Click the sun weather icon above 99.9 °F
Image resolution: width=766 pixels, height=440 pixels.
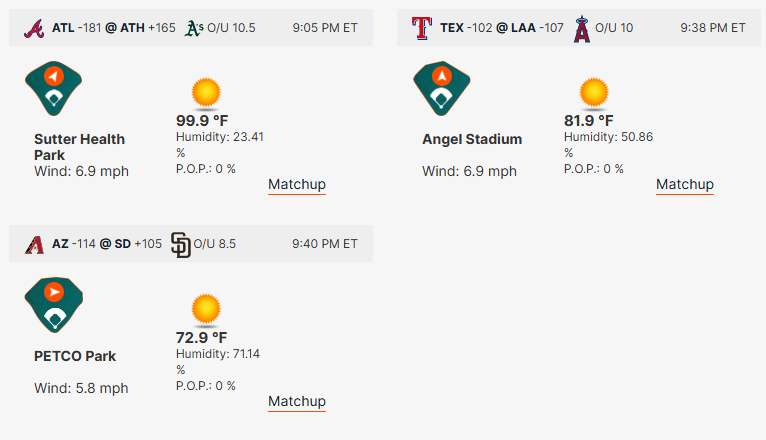(206, 93)
